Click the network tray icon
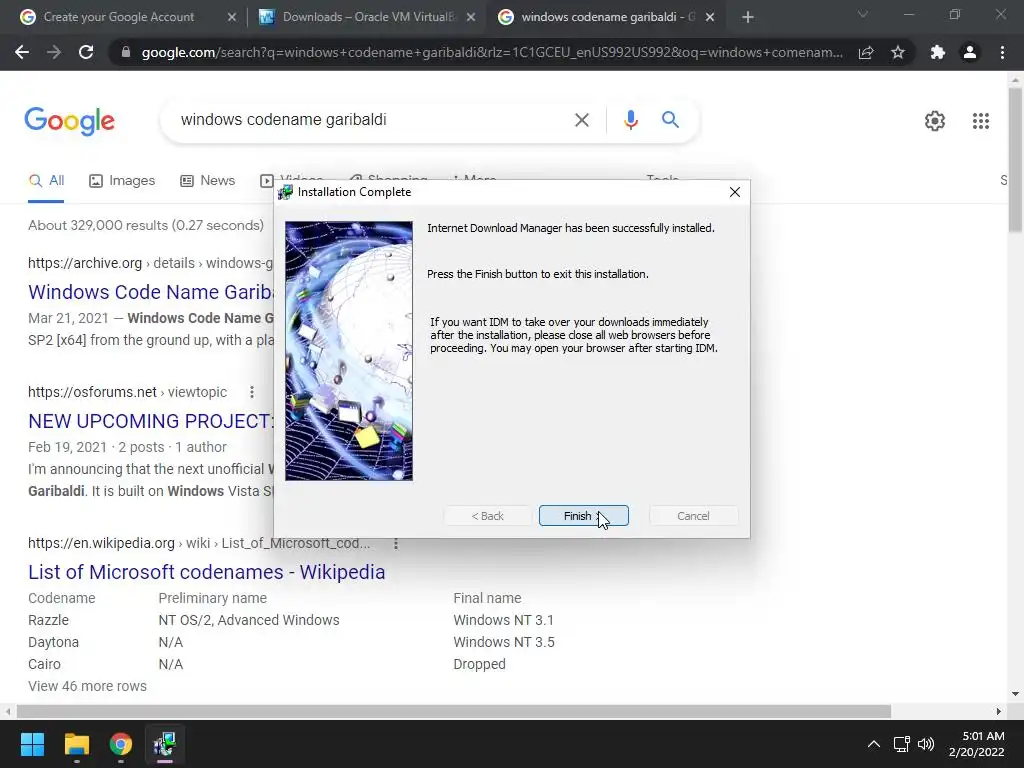Image resolution: width=1024 pixels, height=768 pixels. pos(902,744)
